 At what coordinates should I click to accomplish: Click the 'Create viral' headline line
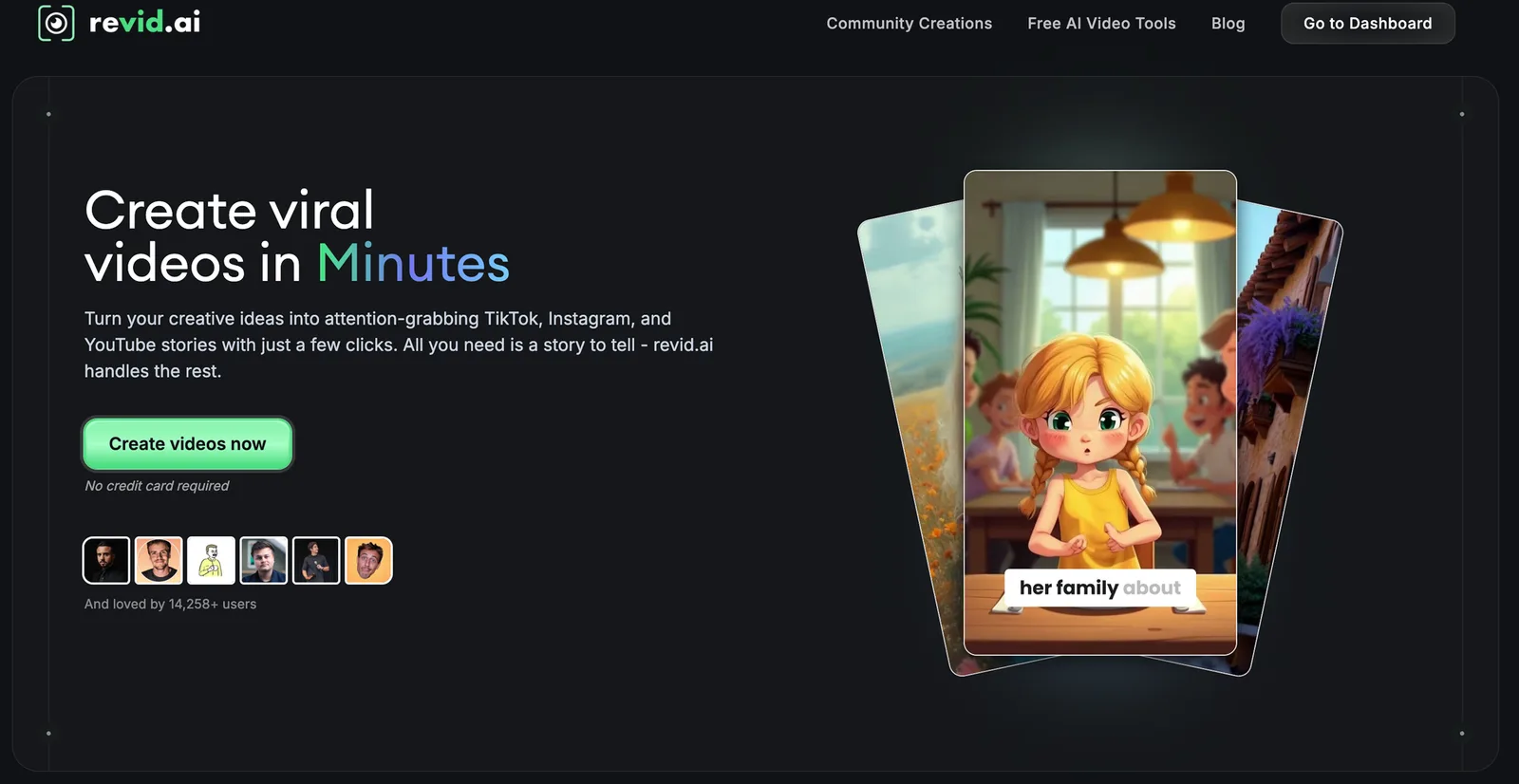(x=229, y=210)
